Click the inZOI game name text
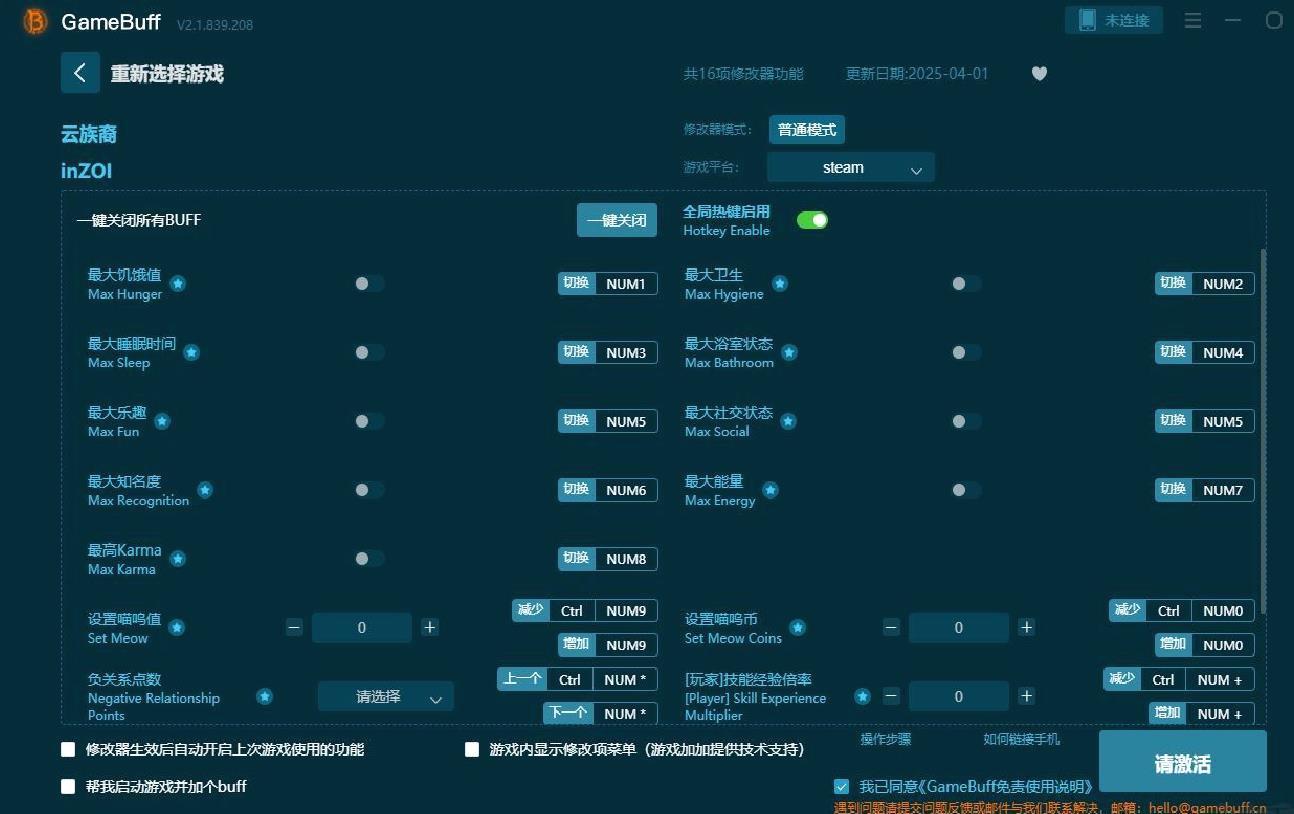 [87, 171]
